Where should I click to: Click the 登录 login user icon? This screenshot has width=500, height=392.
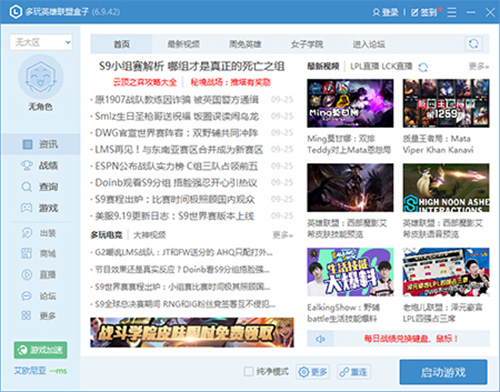376,13
